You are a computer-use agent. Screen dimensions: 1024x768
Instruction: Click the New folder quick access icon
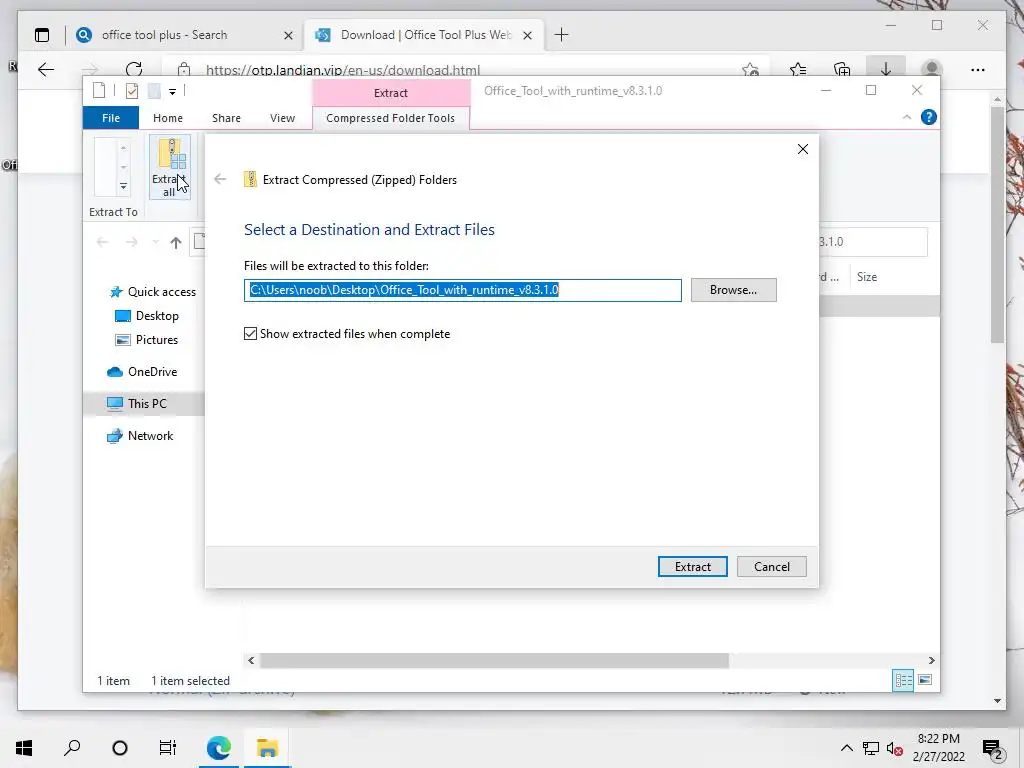[154, 91]
